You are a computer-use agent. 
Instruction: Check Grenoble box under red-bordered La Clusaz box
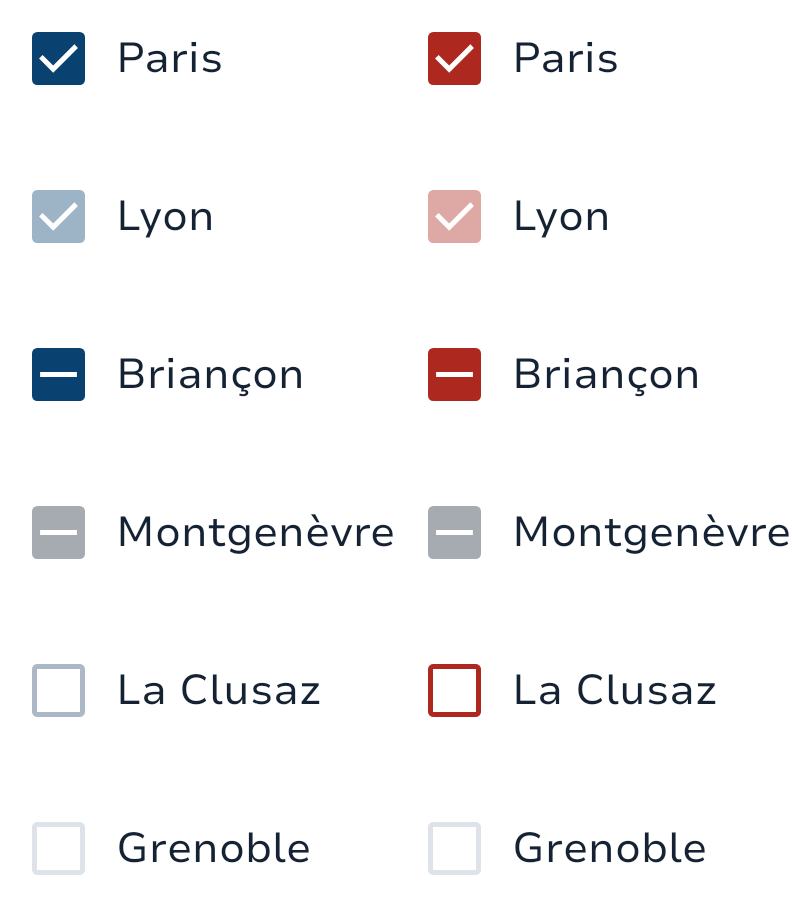click(454, 849)
